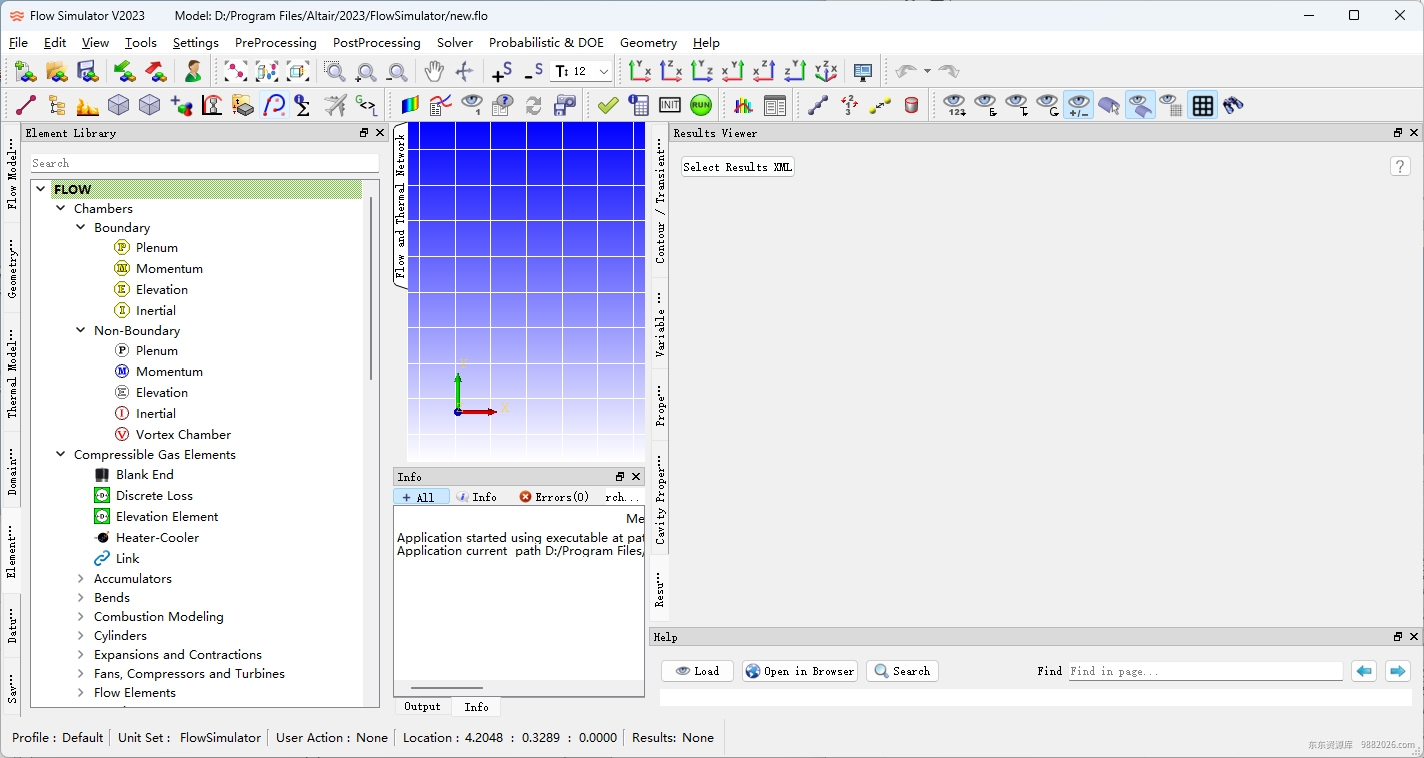The height and width of the screenshot is (758, 1424).
Task: Open the text size 12 dropdown
Action: [603, 71]
